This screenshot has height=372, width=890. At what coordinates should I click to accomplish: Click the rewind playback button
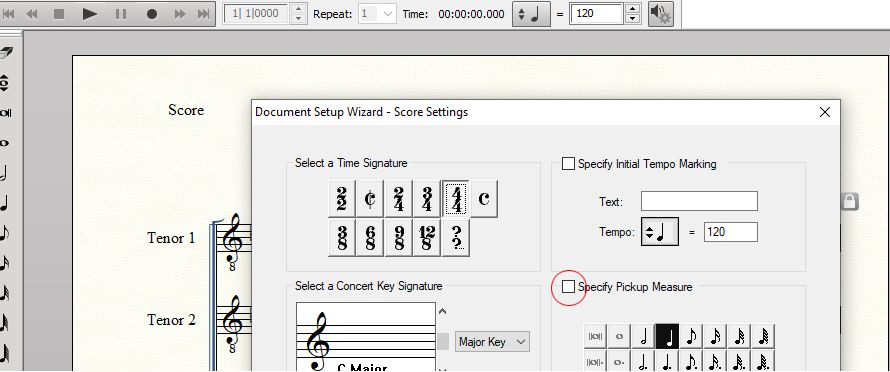click(x=32, y=14)
